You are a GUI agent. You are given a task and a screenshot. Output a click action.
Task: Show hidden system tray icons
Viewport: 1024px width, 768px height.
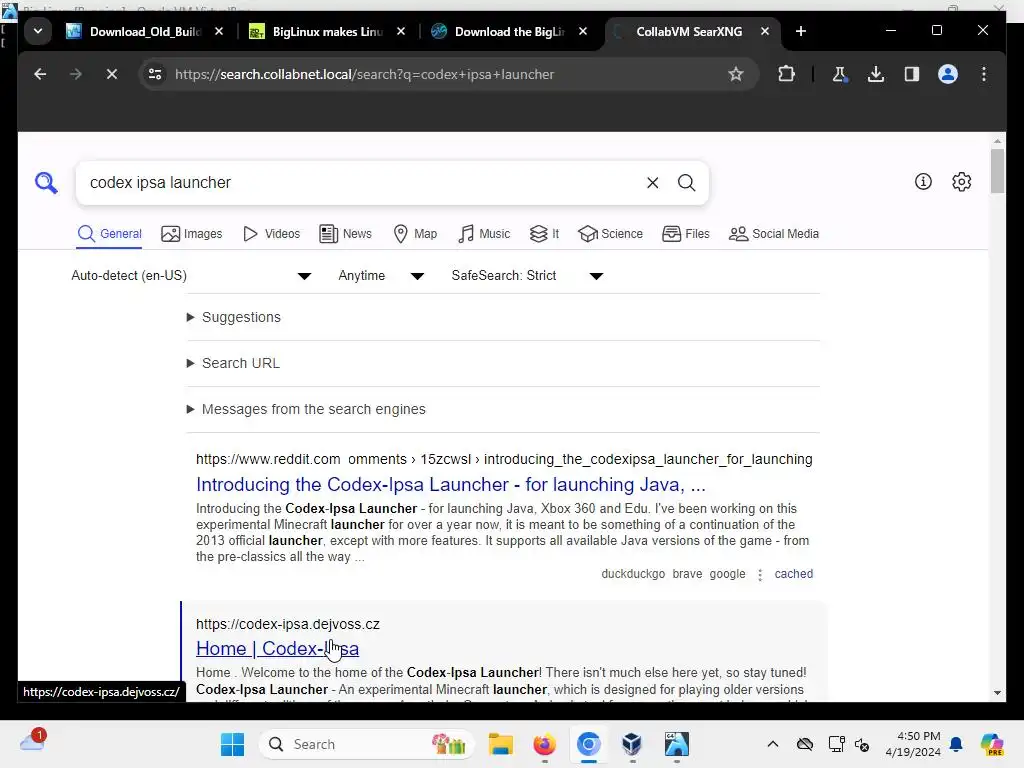click(x=773, y=744)
